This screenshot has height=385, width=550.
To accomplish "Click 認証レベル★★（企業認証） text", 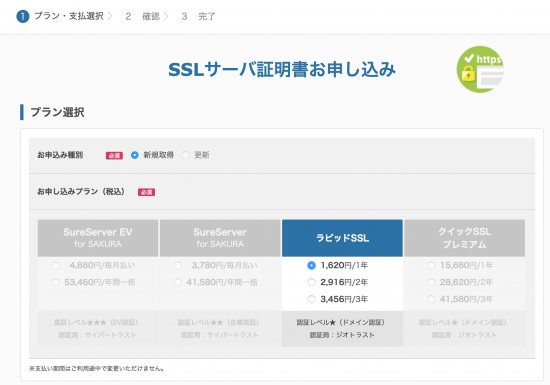I will coord(219,322).
